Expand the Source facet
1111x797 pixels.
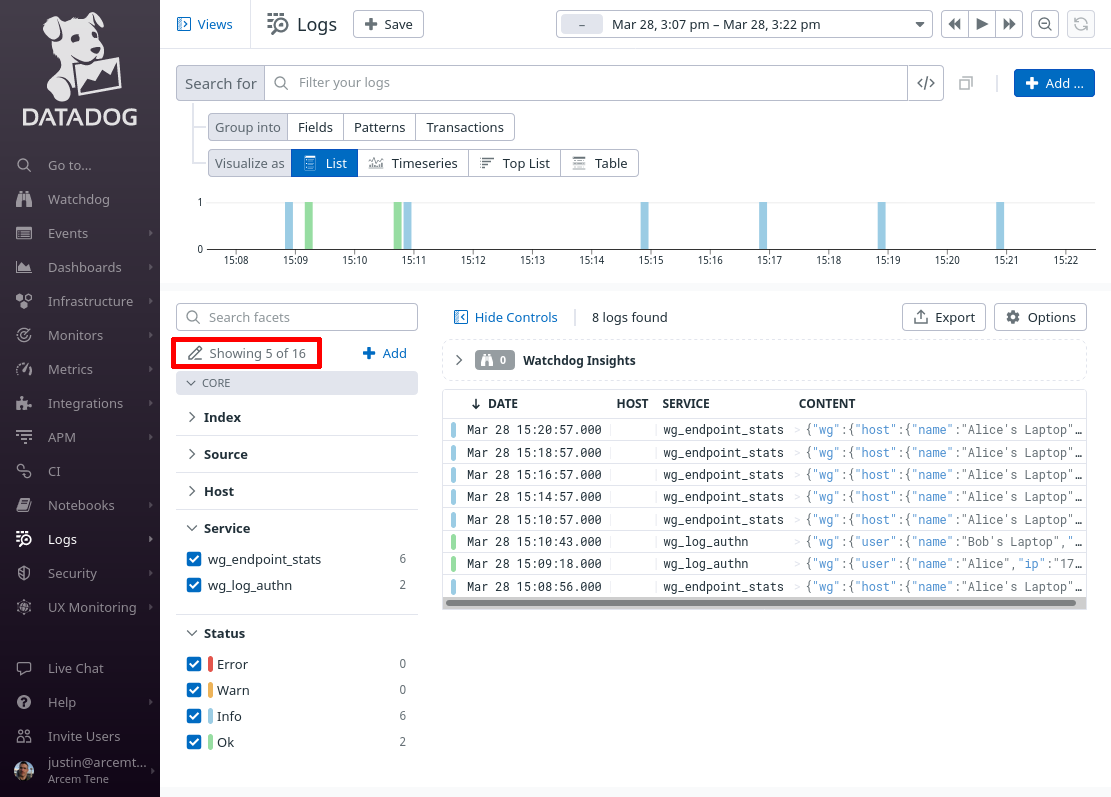[x=192, y=454]
